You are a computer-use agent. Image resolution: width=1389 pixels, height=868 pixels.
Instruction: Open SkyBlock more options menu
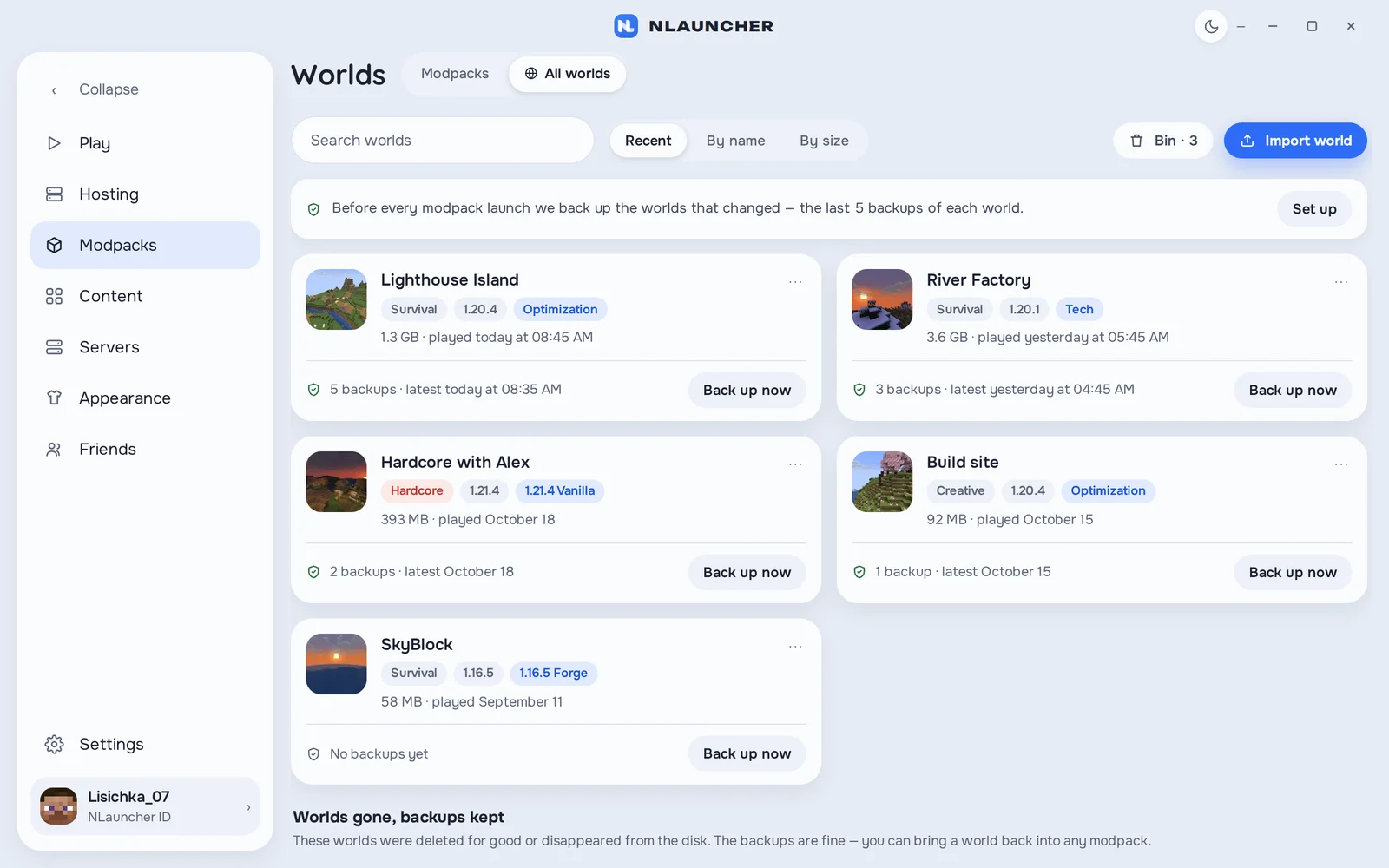pos(795,647)
